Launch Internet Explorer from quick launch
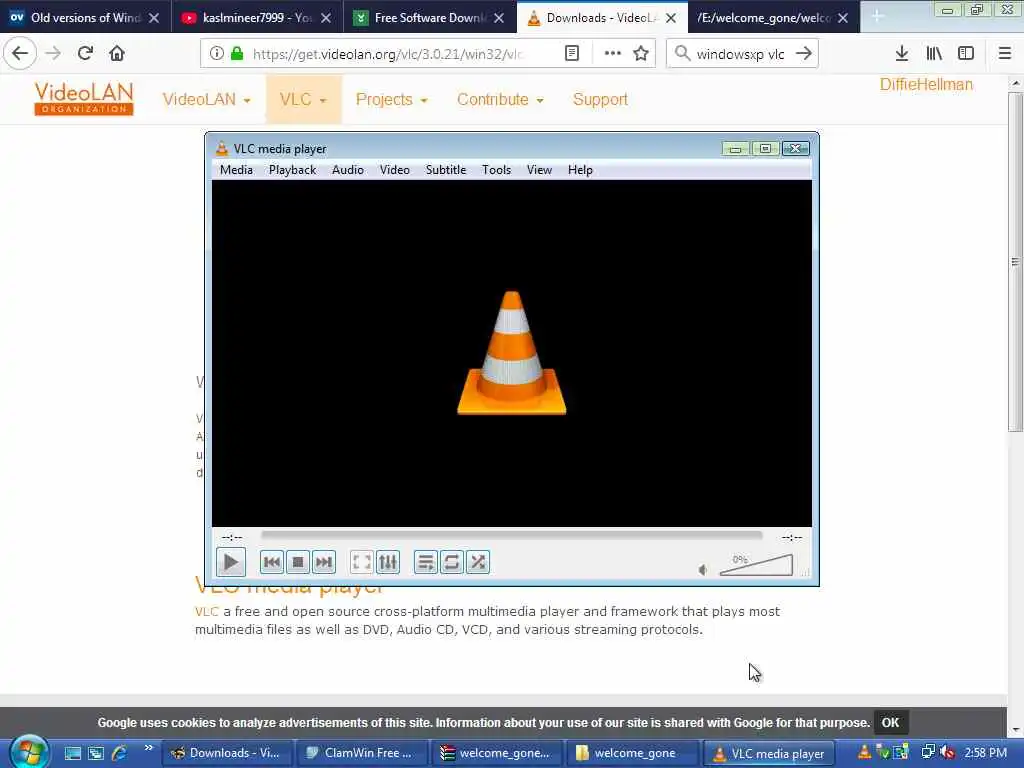1024x768 pixels. 120,753
